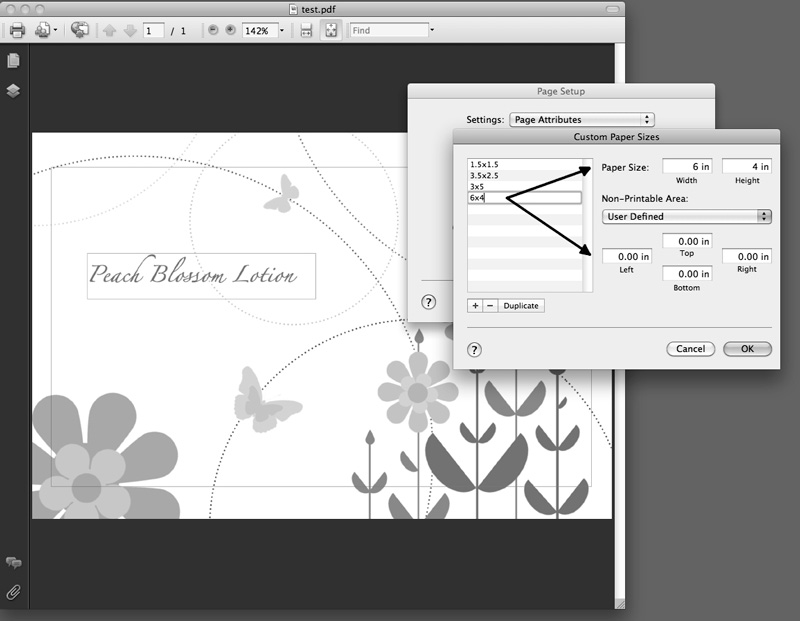
Task: Click the window resize grip corner
Action: pos(620,604)
